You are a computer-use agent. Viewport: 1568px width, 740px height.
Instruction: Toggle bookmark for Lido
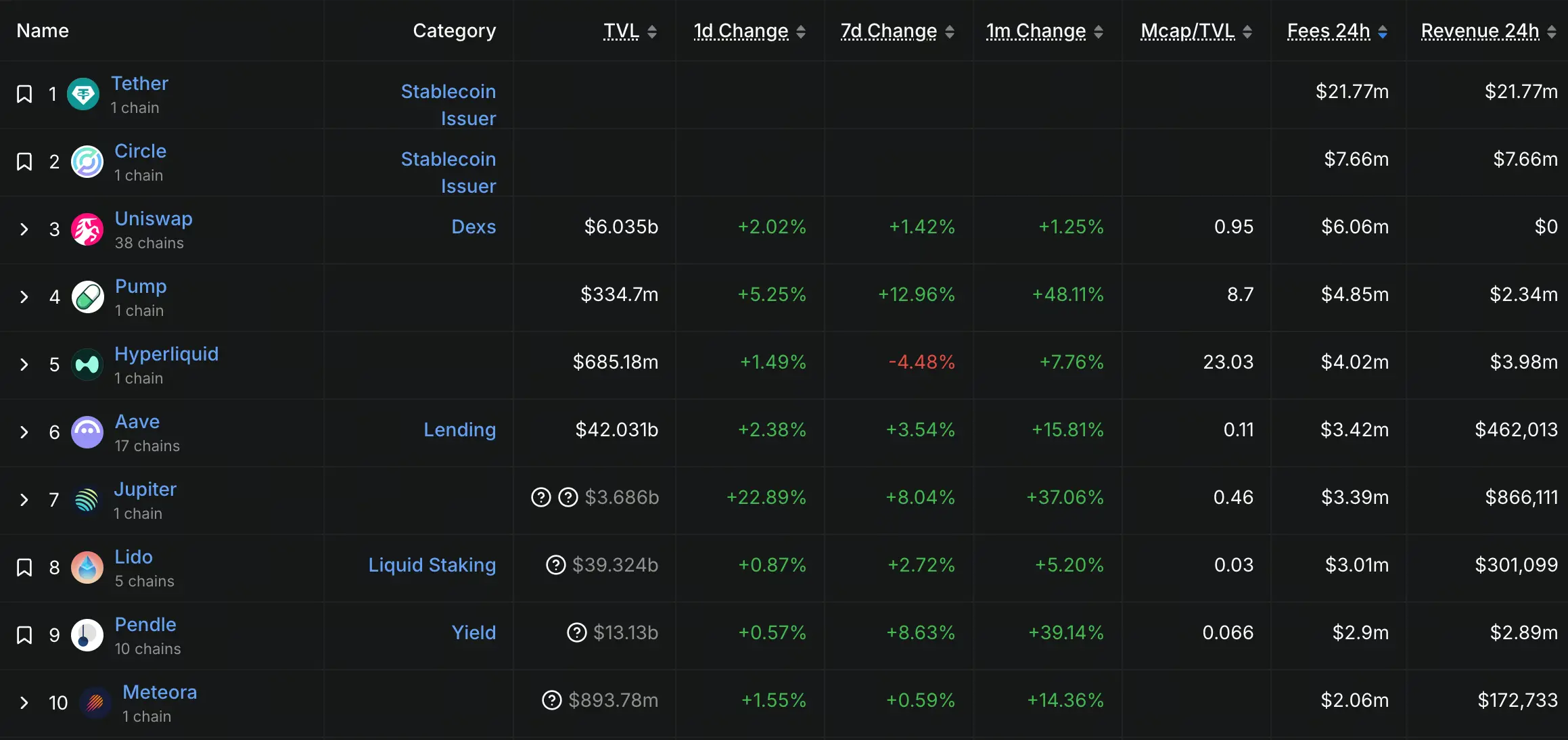[x=24, y=568]
